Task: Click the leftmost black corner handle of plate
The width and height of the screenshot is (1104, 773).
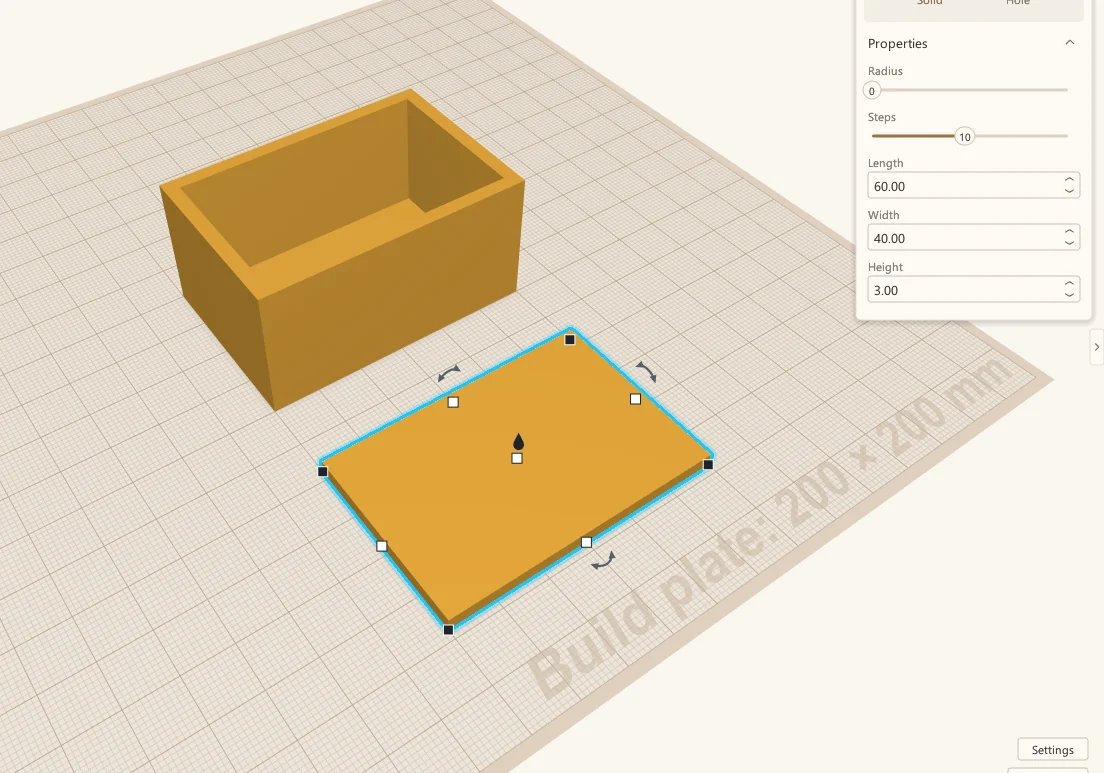Action: (x=322, y=472)
